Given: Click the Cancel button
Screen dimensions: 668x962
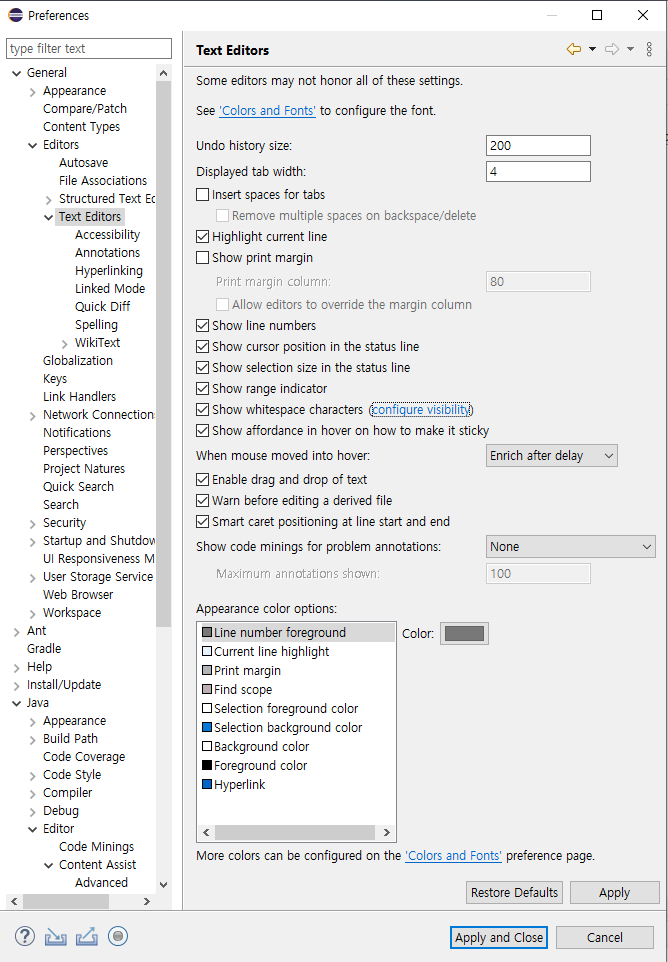Looking at the screenshot, I should point(604,937).
